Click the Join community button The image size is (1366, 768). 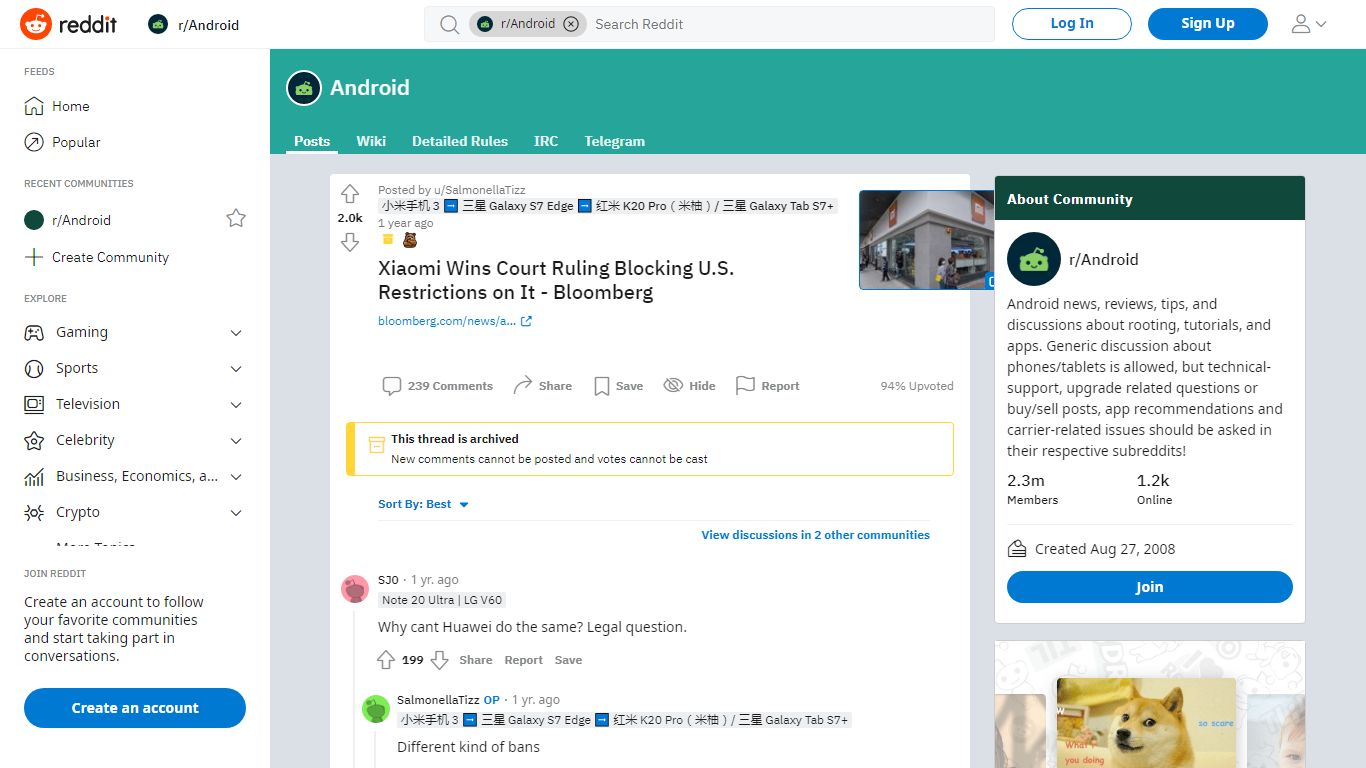[x=1150, y=587]
